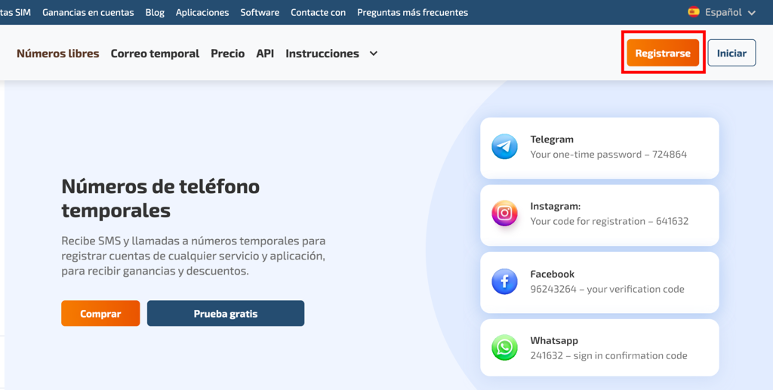View the Precio page
774x390 pixels.
[x=228, y=53]
